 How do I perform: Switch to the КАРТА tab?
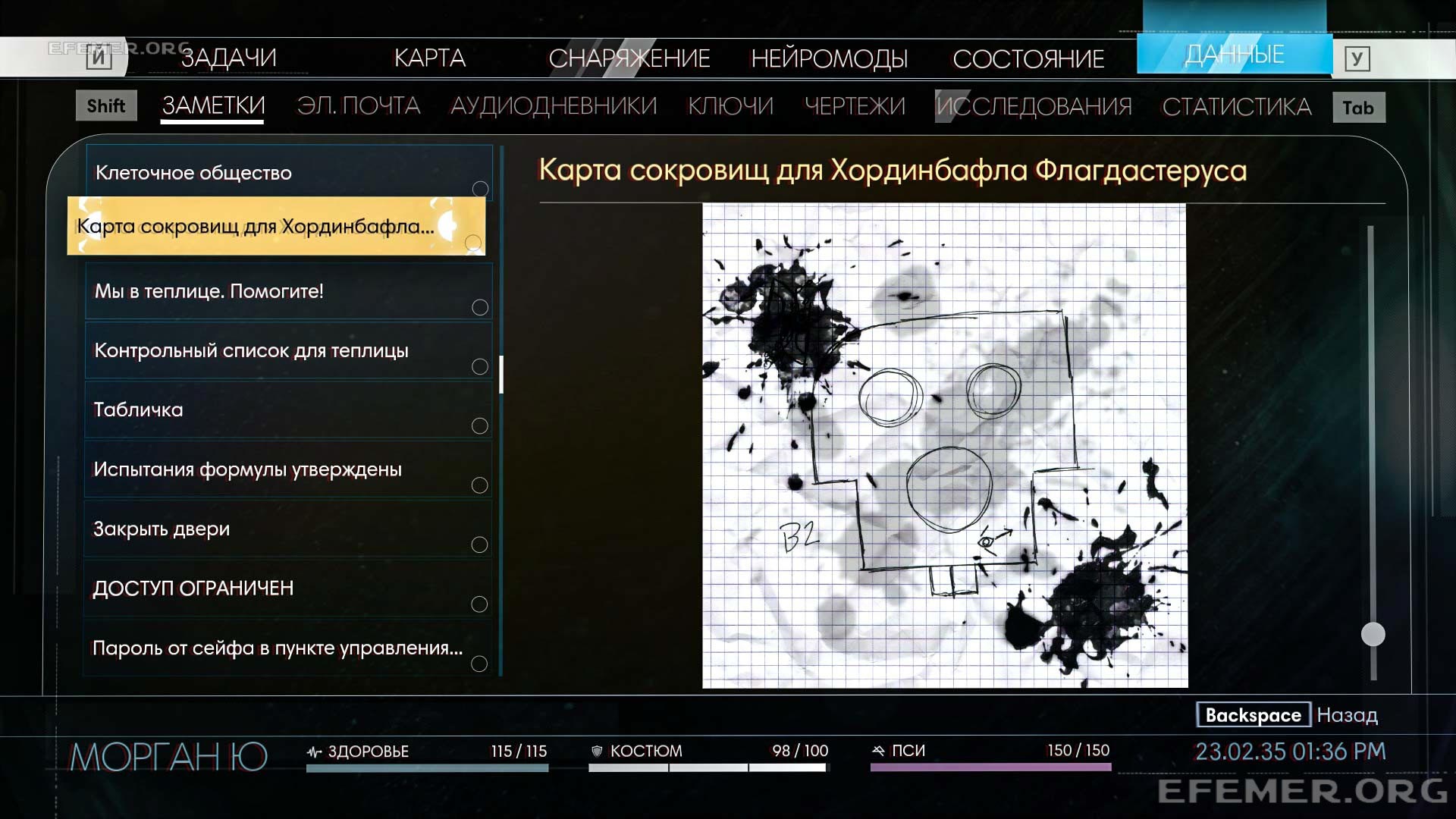(429, 58)
